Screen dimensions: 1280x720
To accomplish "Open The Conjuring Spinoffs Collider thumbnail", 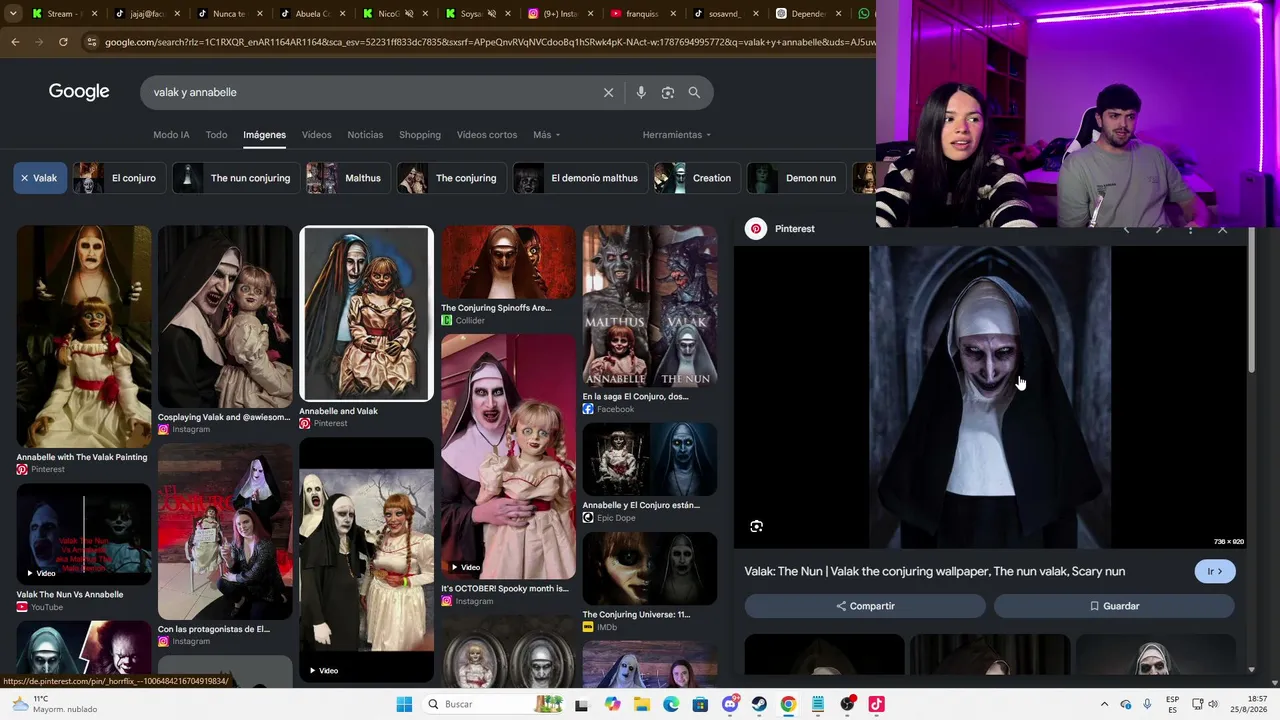I will [x=509, y=262].
